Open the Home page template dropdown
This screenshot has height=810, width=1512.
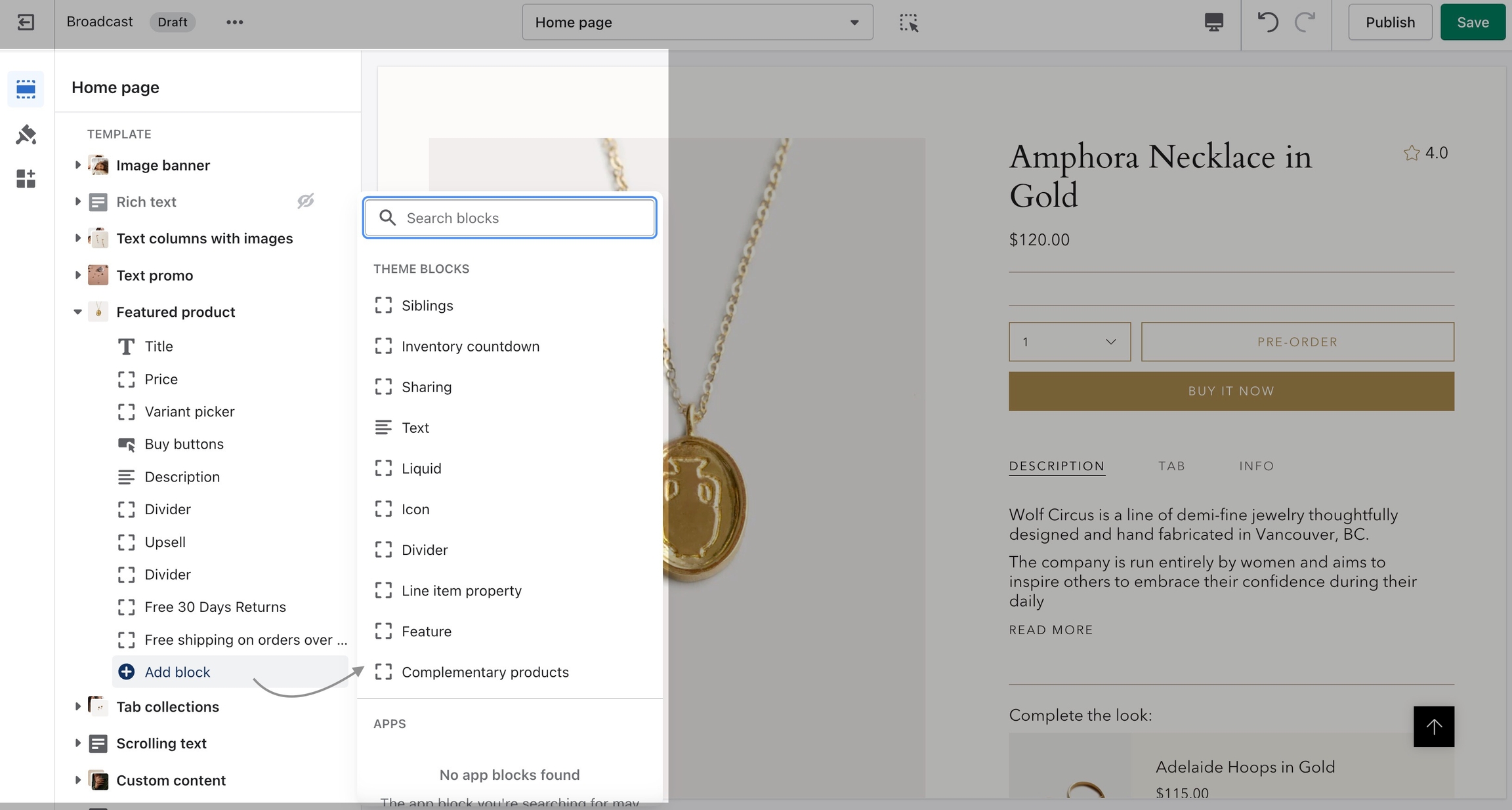[697, 22]
